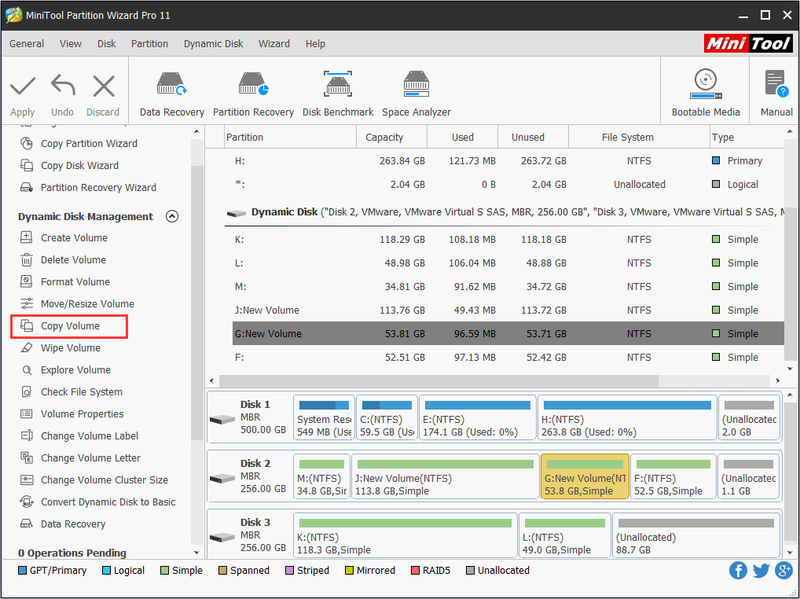
Task: Select the J:New Volume row
Action: point(508,310)
